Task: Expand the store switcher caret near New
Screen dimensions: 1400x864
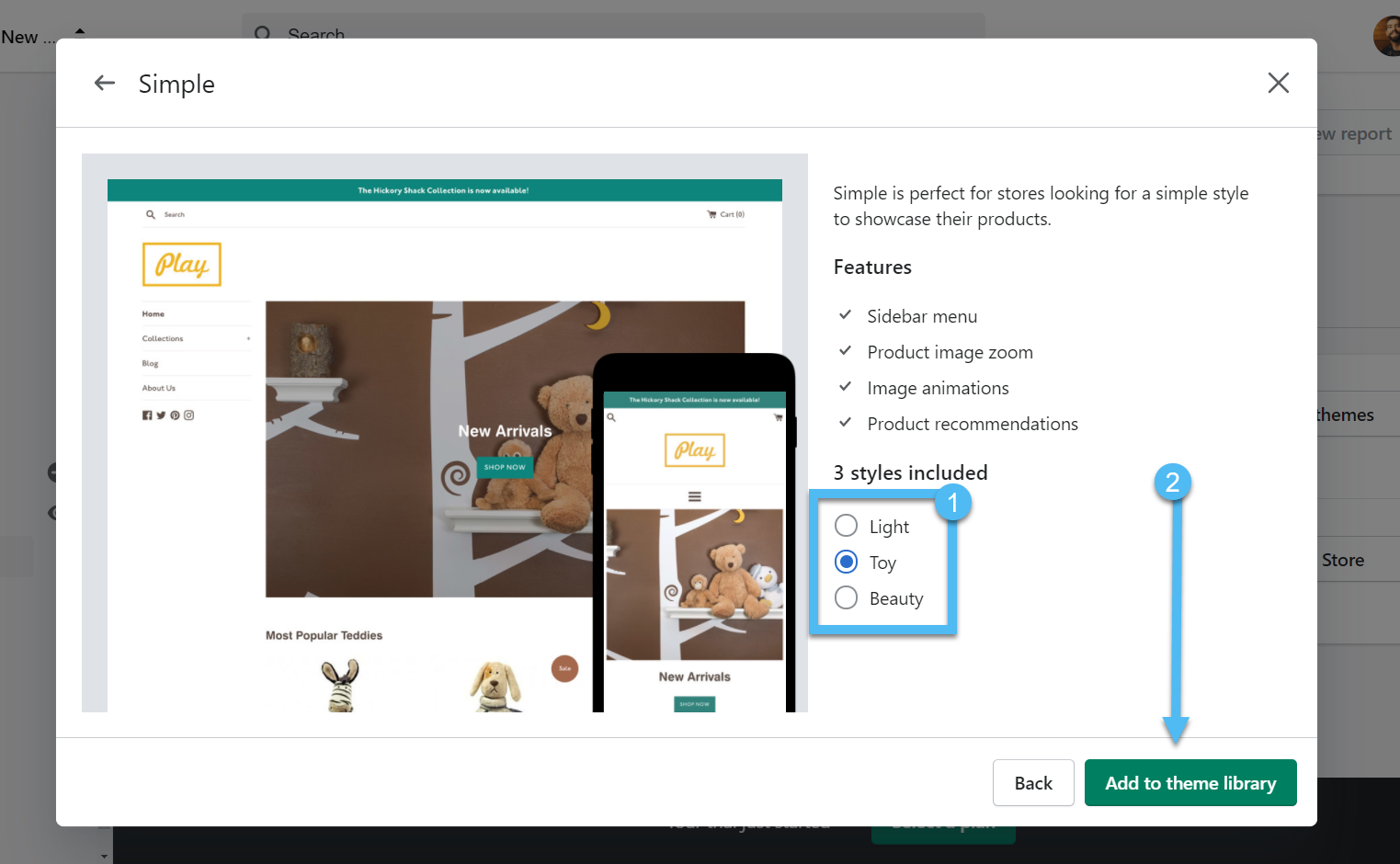Action: (80, 32)
